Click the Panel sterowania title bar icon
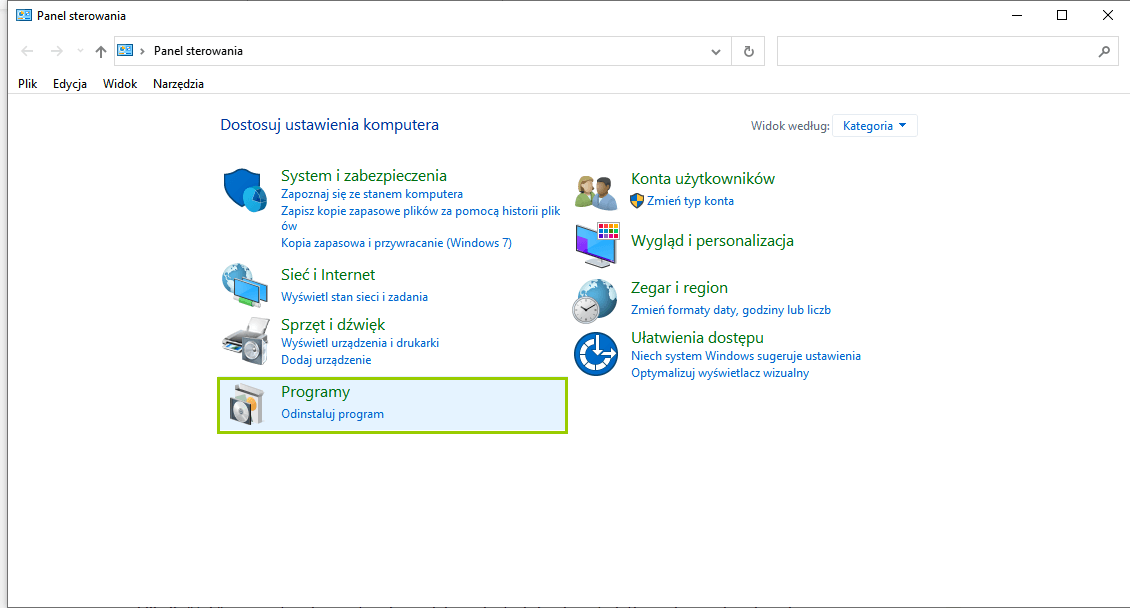This screenshot has height=608, width=1130. point(24,15)
